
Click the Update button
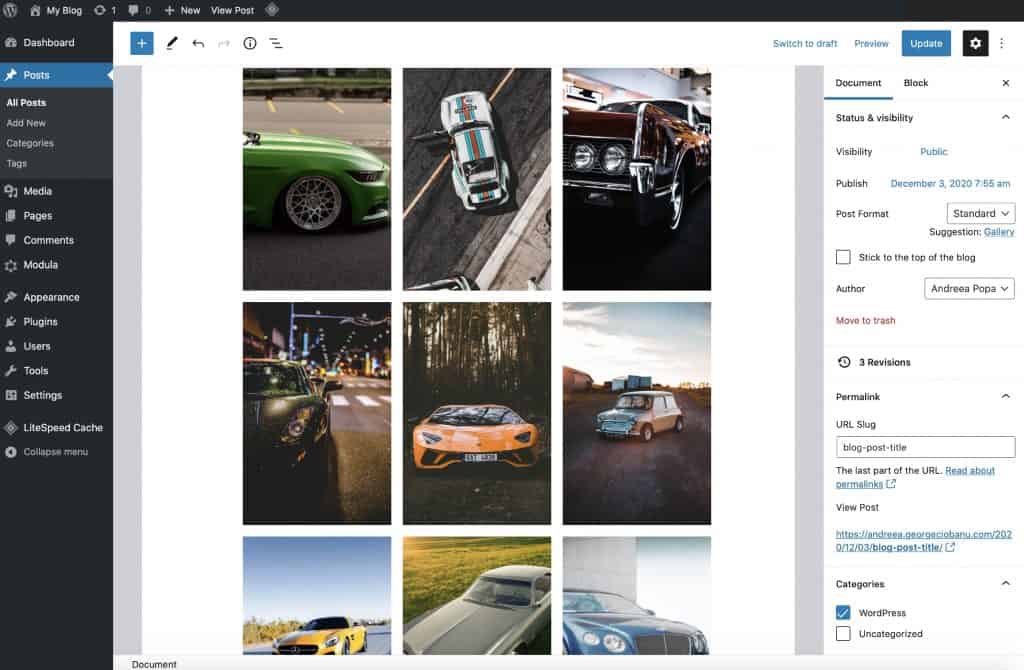click(x=926, y=43)
